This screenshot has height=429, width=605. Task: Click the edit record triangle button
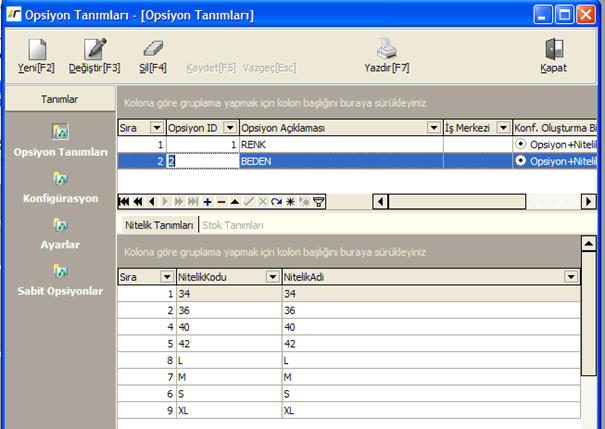(x=235, y=201)
